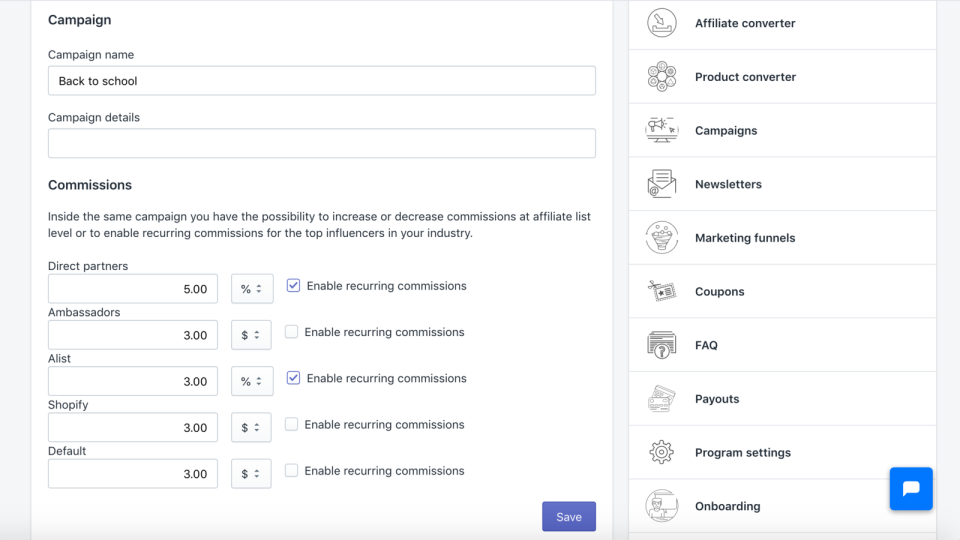The height and width of the screenshot is (540, 960).
Task: Select the Marketing funnels icon
Action: [x=661, y=238]
